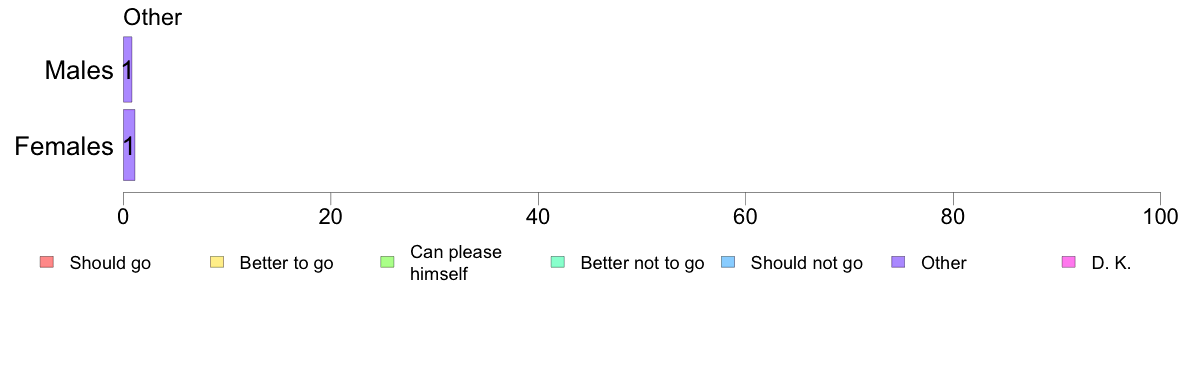This screenshot has width=1188, height=368.
Task: Click the purple Other legend swatch
Action: (898, 263)
